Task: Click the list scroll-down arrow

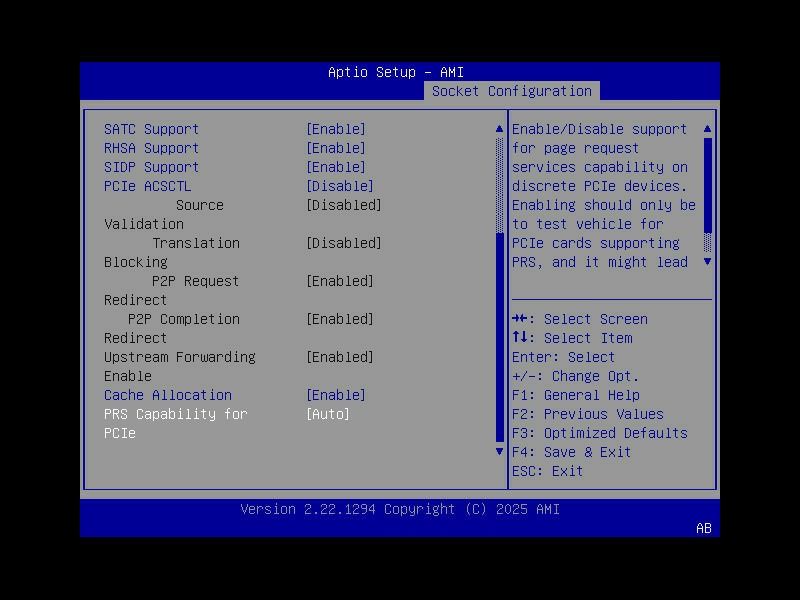Action: click(497, 451)
